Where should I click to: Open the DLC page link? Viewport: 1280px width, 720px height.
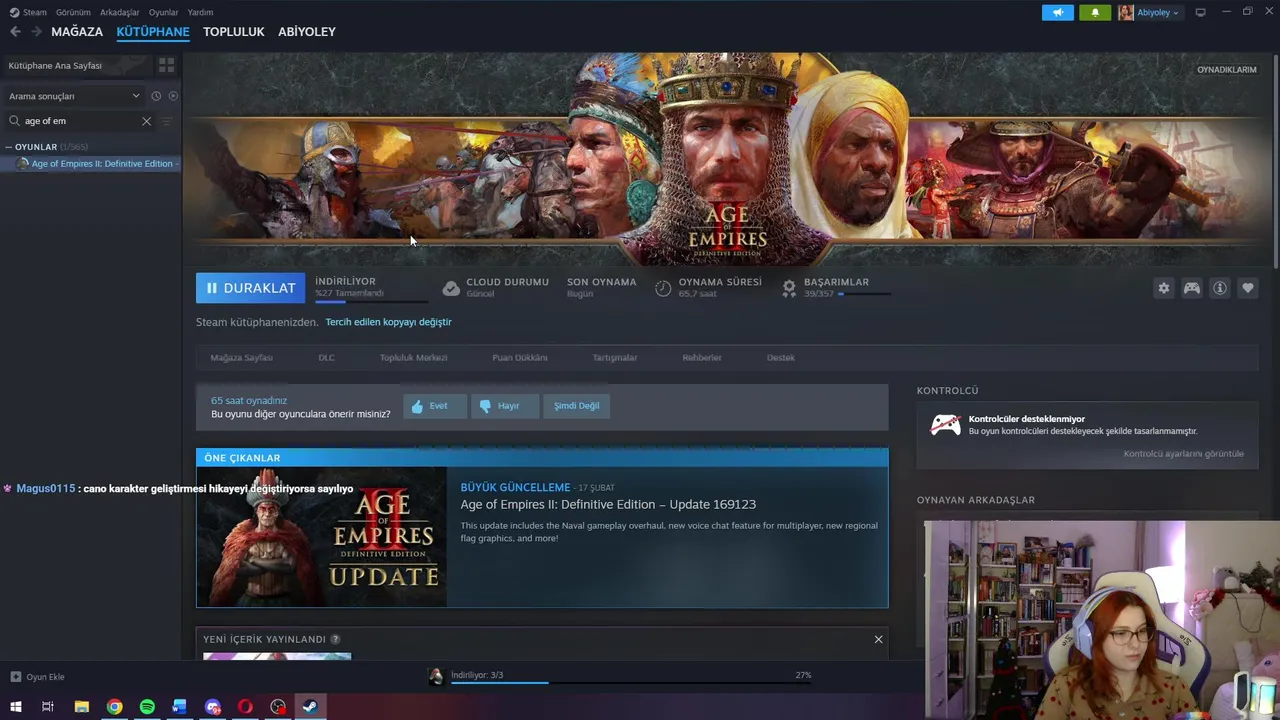(326, 357)
